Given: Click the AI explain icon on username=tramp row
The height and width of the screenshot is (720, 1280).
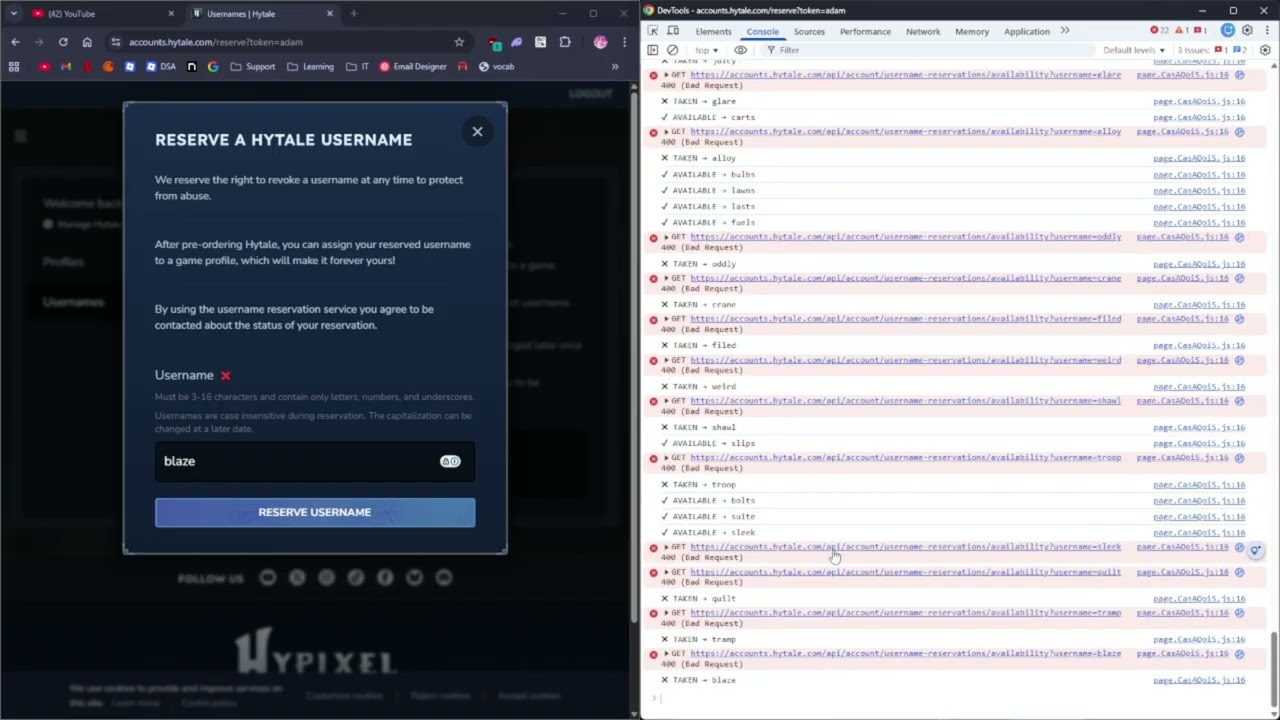Looking at the screenshot, I should pos(1239,613).
